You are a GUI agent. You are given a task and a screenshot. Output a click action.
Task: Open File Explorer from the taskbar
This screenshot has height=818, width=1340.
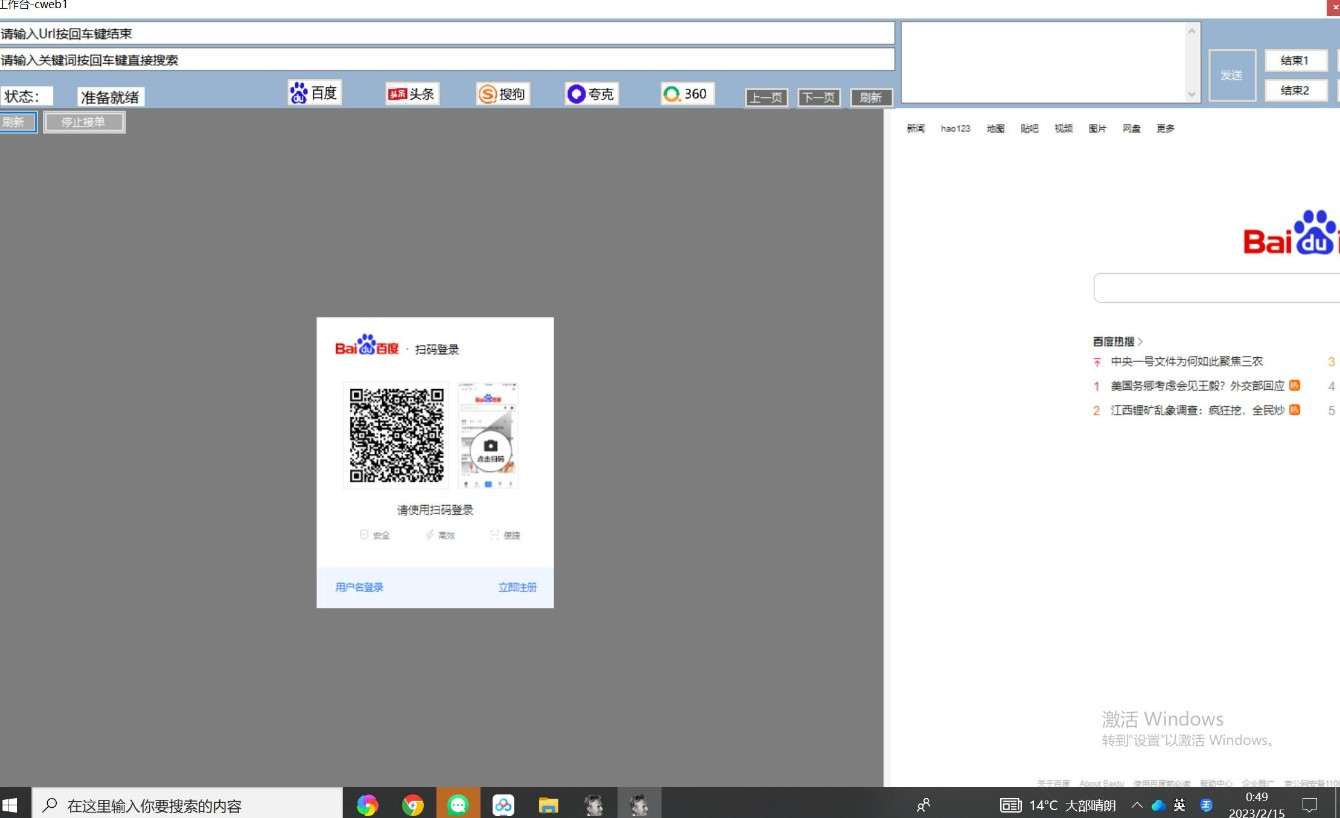coord(548,804)
